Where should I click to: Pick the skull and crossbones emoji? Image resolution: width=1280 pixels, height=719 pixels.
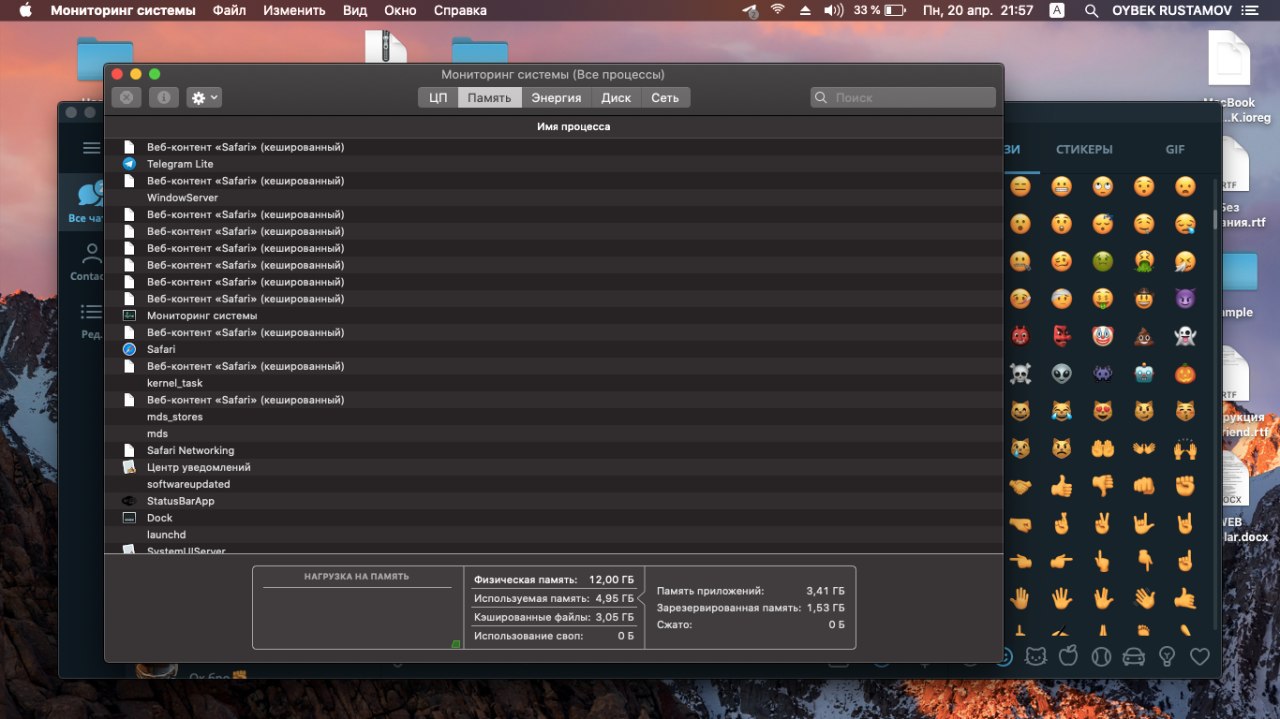(x=1020, y=373)
